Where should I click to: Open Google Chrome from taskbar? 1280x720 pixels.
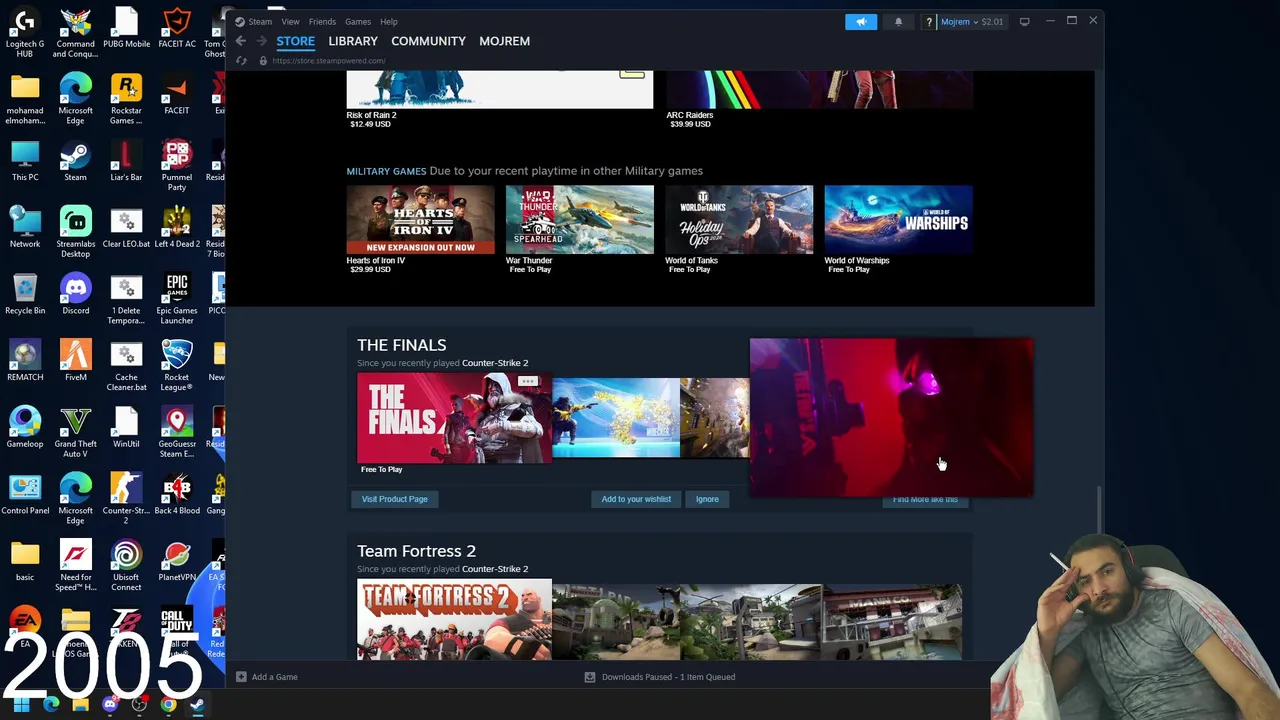point(168,705)
